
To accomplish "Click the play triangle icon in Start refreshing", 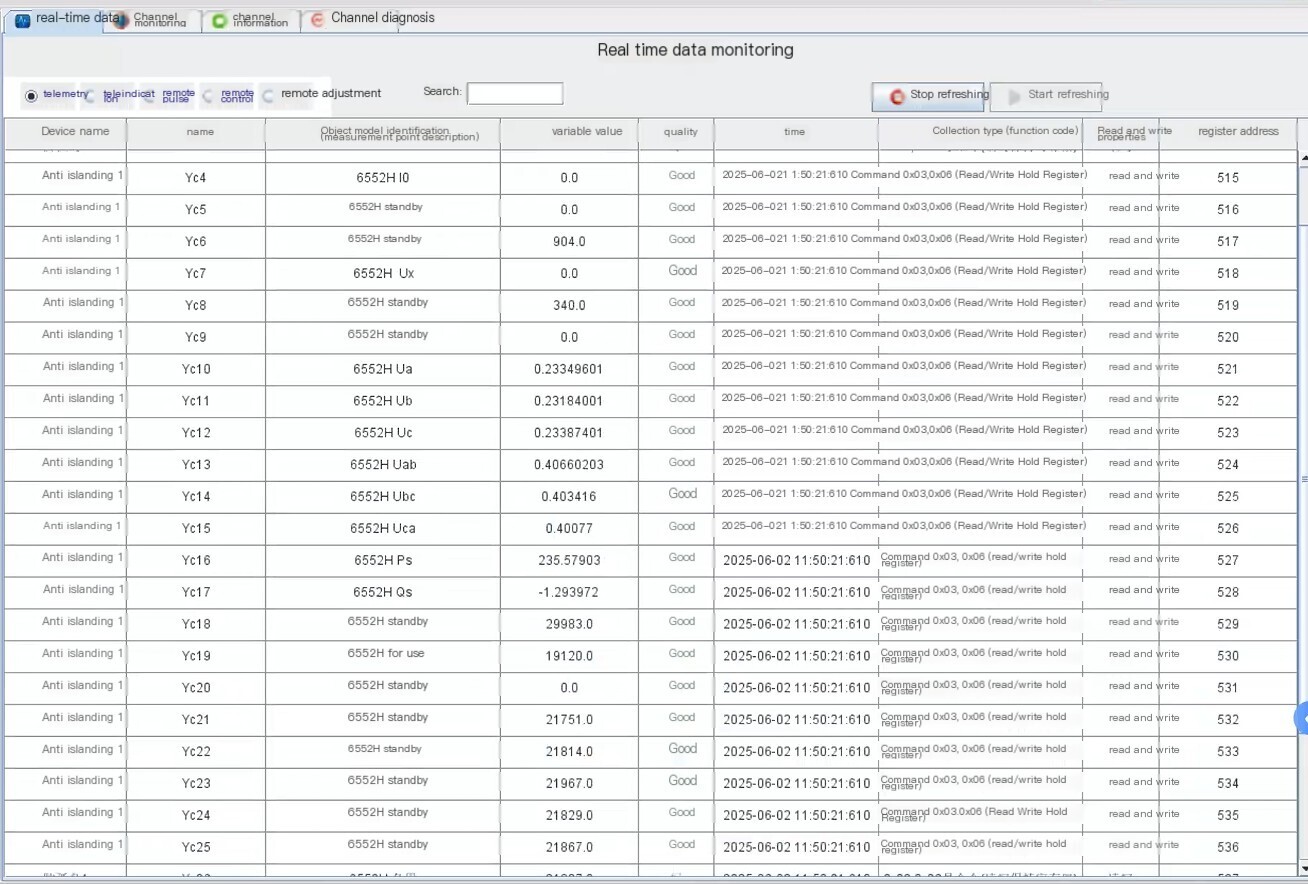I will click(x=1015, y=97).
